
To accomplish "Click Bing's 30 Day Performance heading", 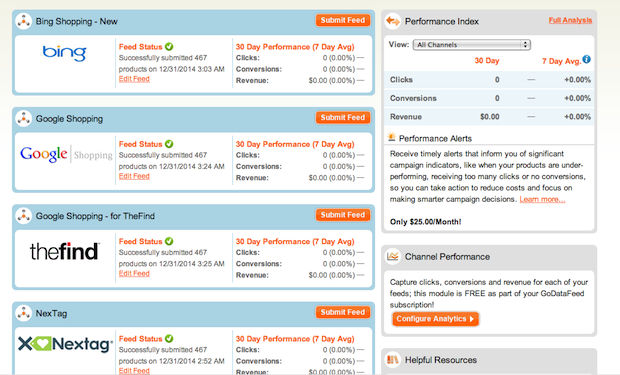I will point(295,47).
